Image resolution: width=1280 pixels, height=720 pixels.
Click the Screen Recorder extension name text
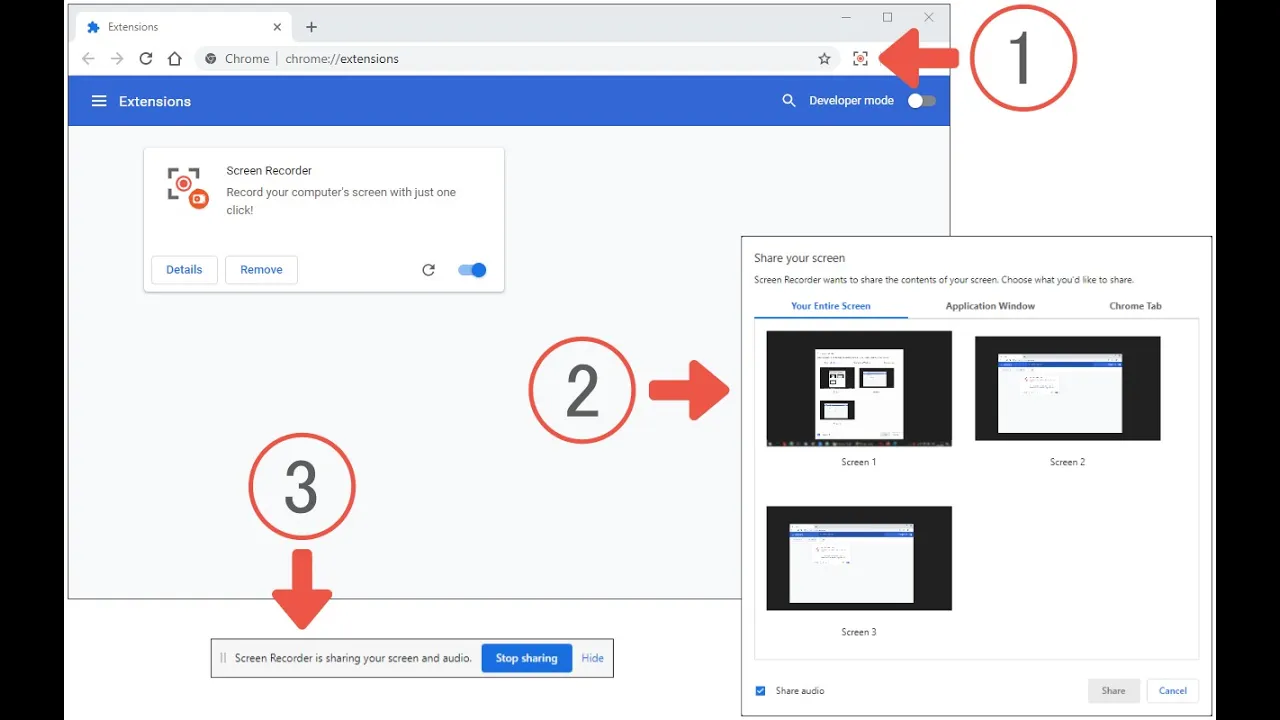coord(269,171)
